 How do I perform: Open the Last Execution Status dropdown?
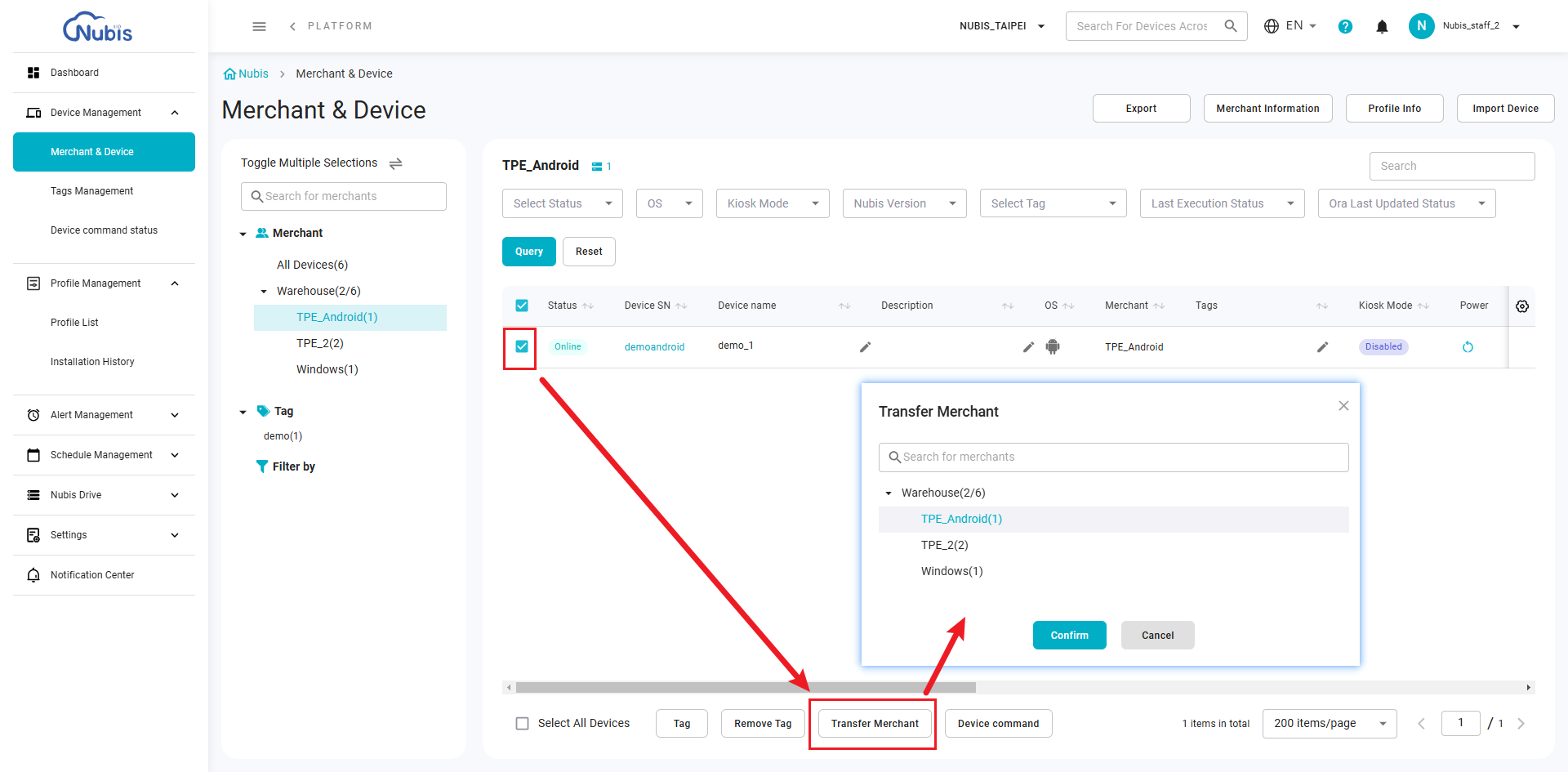pos(1222,203)
